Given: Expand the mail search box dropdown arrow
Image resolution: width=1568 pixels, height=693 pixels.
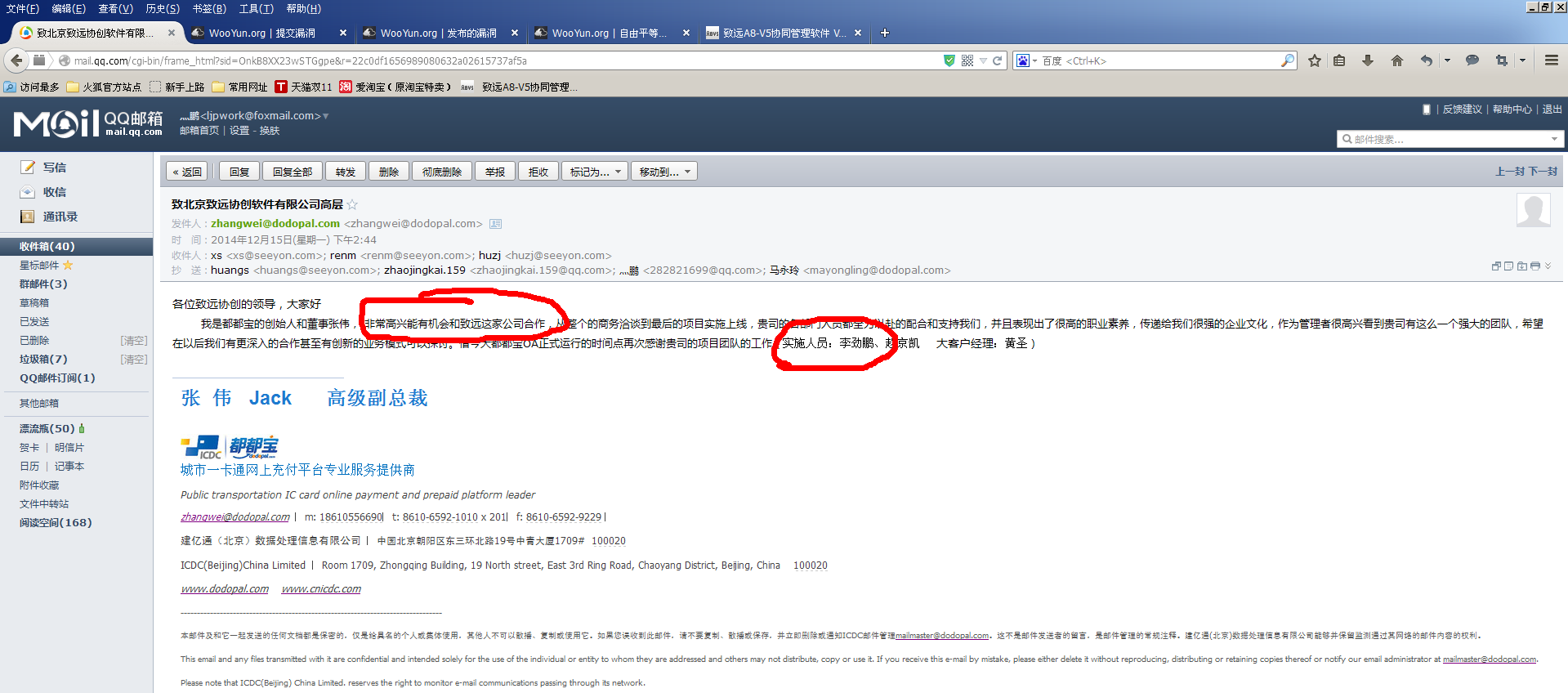Looking at the screenshot, I should (1554, 139).
